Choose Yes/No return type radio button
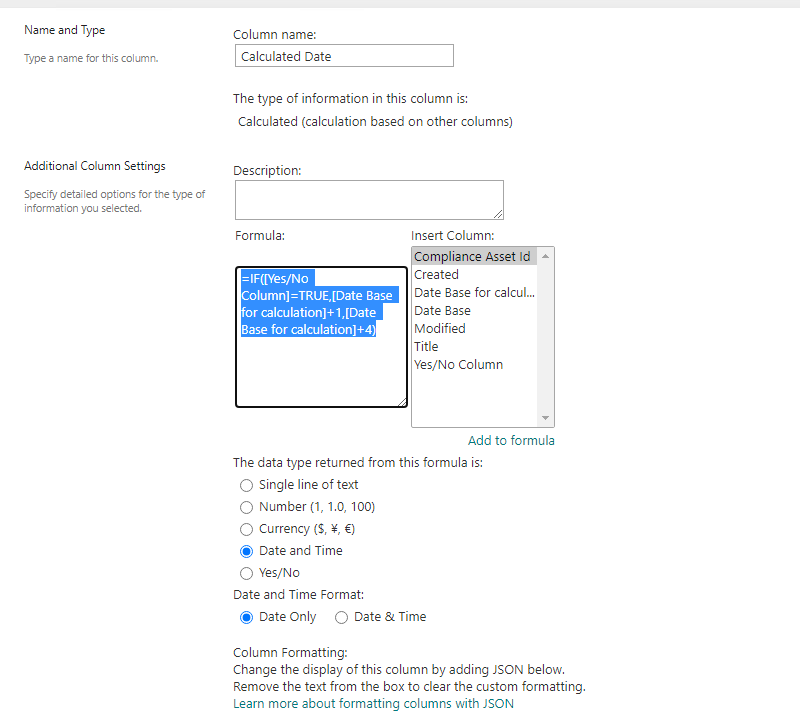This screenshot has width=800, height=714. [x=246, y=573]
